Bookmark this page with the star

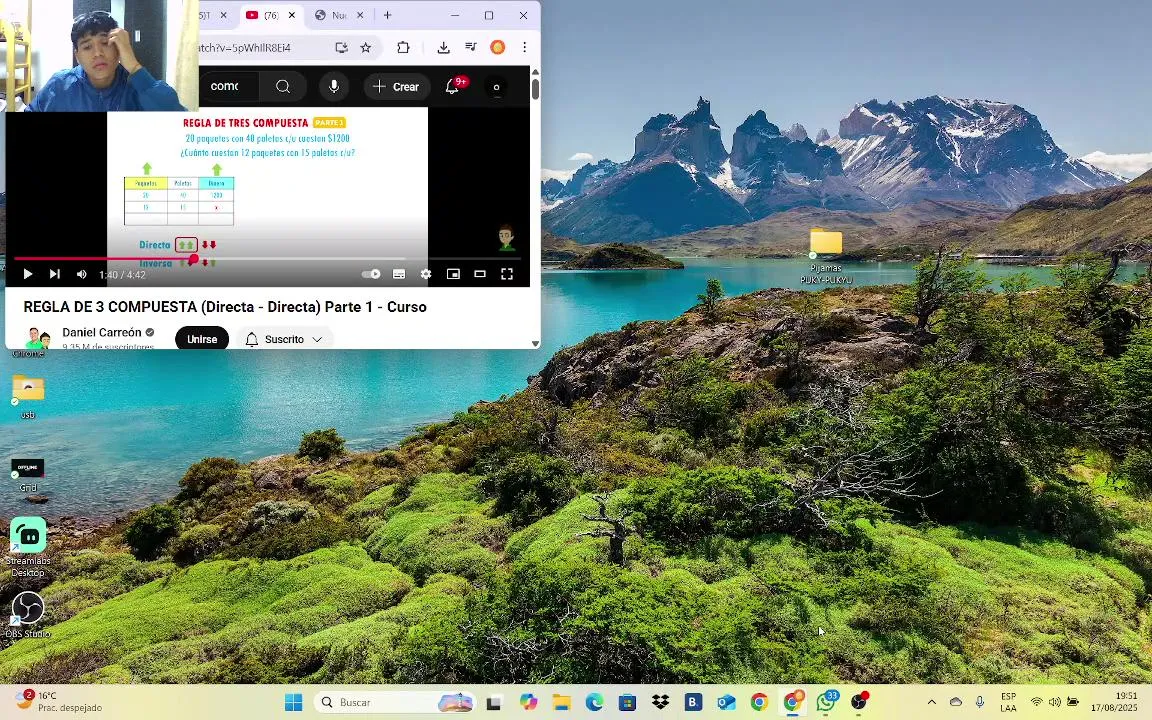coord(366,48)
